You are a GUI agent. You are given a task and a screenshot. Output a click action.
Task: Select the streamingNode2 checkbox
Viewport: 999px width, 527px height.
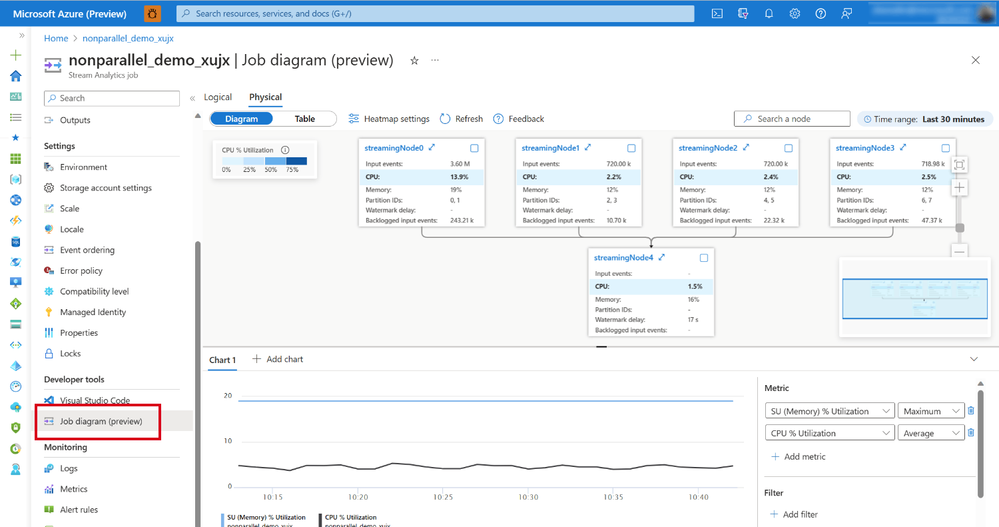(x=788, y=148)
